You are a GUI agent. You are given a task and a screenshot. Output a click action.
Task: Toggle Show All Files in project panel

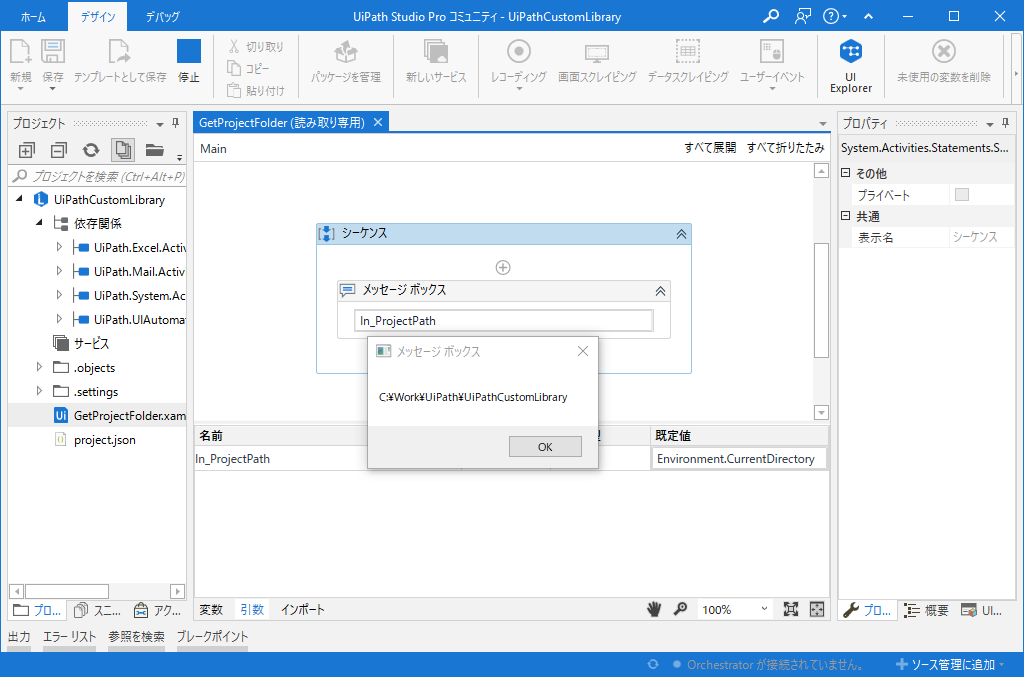[x=123, y=151]
